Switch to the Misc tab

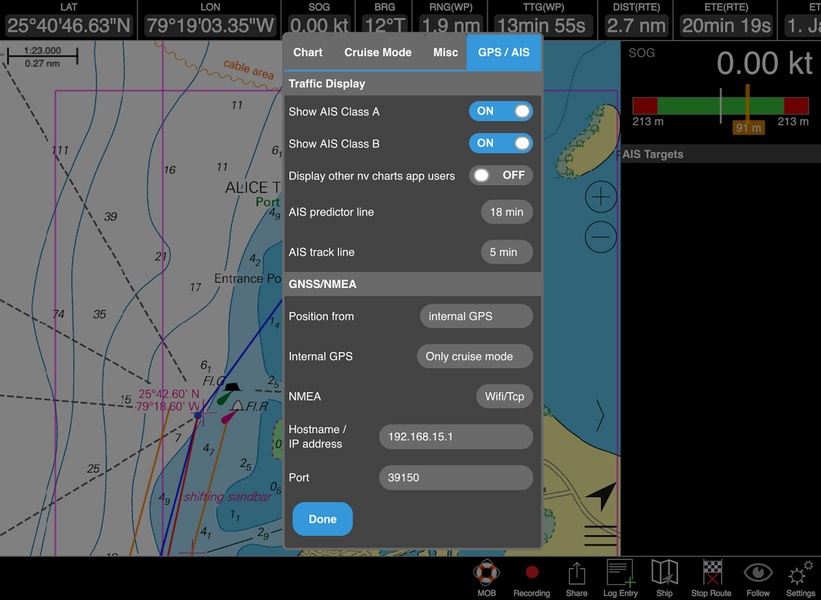(446, 52)
